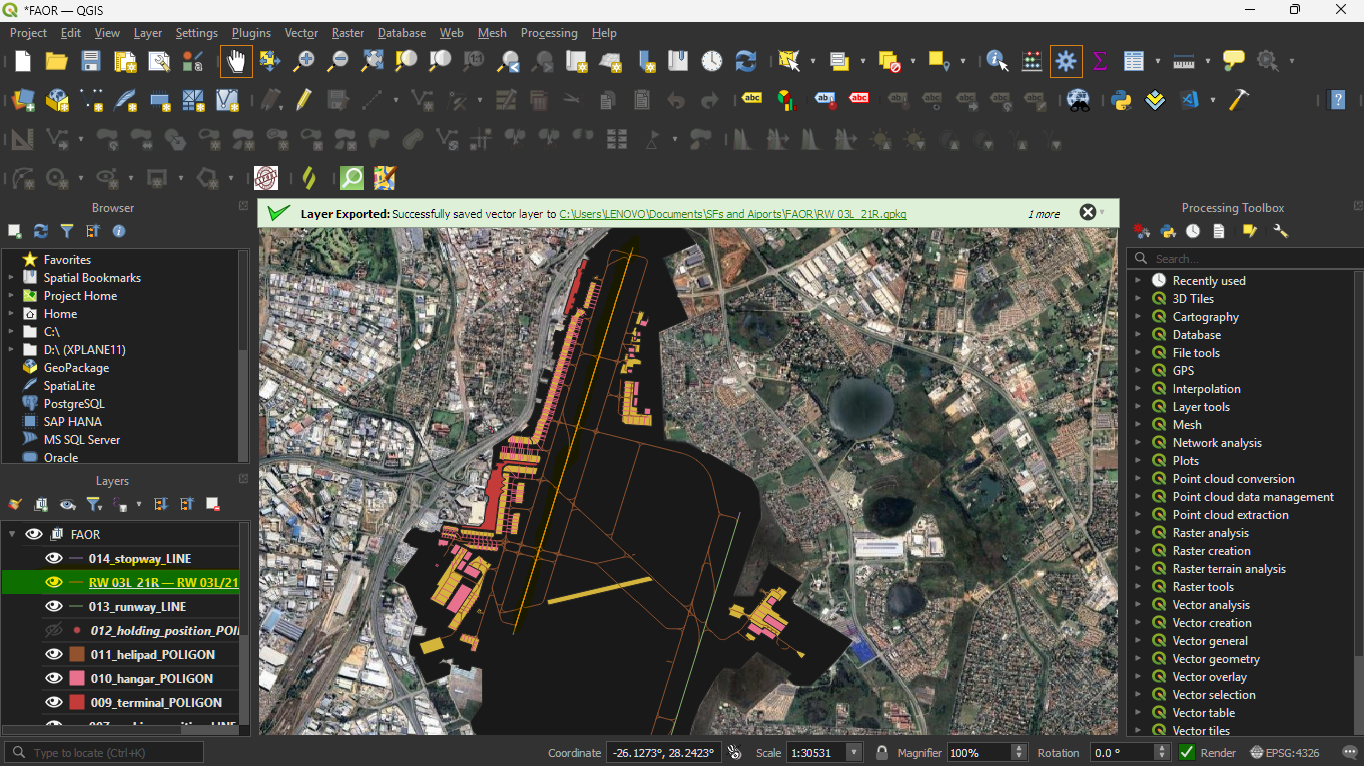1364x766 pixels.
Task: Activate the Identify Features tool
Action: pyautogui.click(x=997, y=61)
